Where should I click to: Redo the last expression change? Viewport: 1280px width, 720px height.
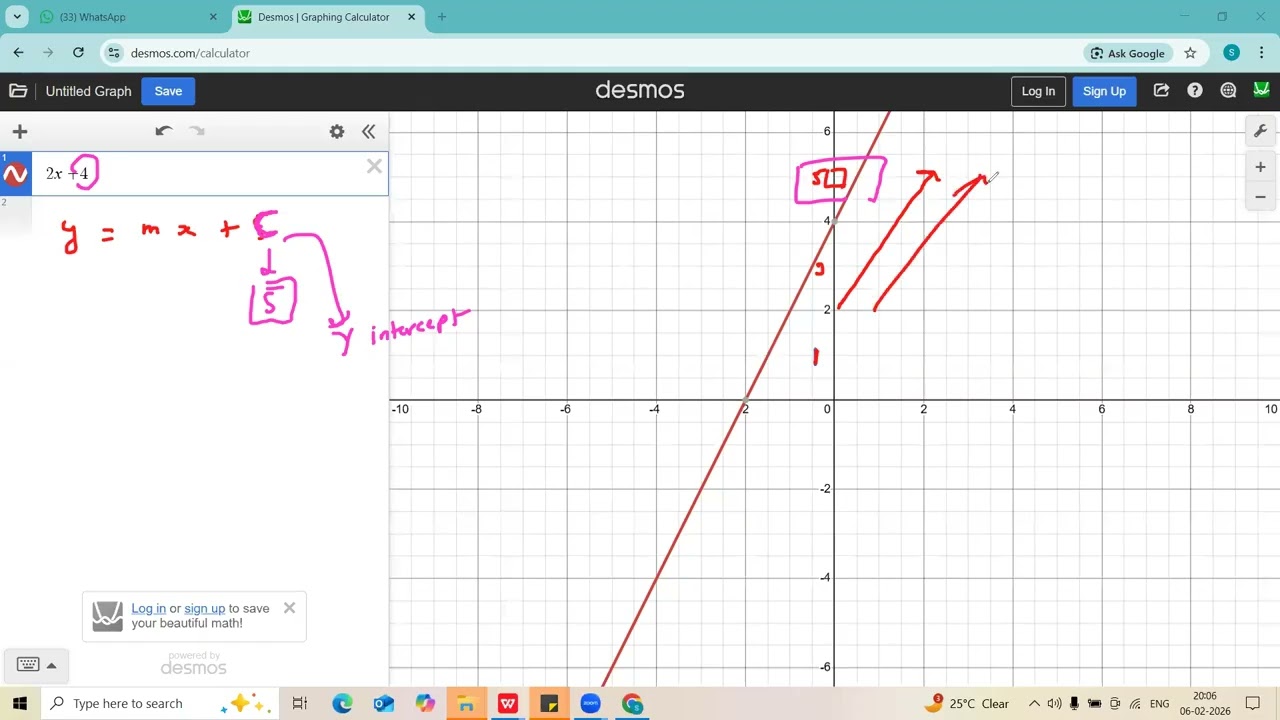pos(197,131)
